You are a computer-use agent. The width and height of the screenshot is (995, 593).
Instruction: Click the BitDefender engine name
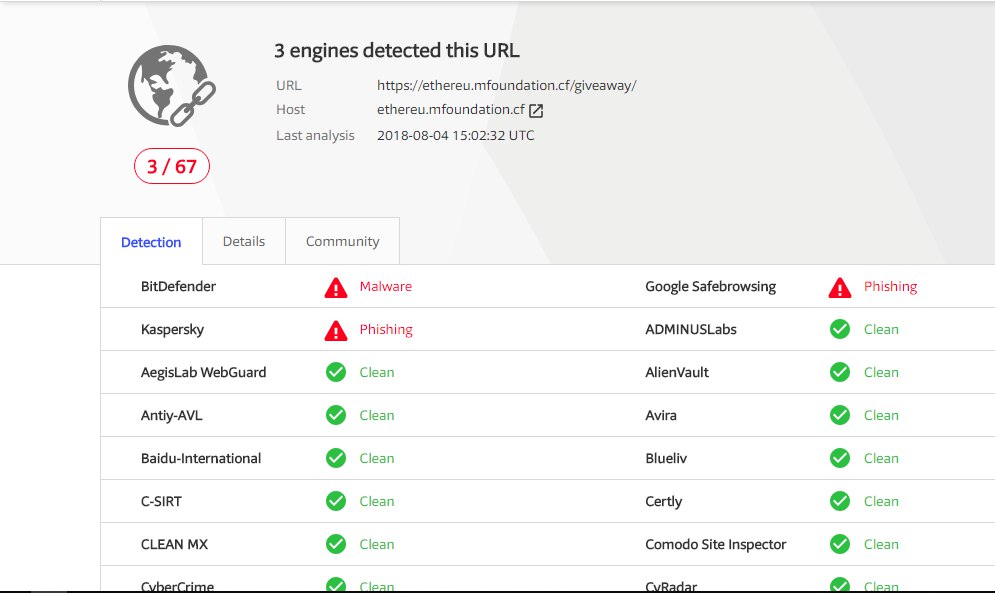point(178,286)
